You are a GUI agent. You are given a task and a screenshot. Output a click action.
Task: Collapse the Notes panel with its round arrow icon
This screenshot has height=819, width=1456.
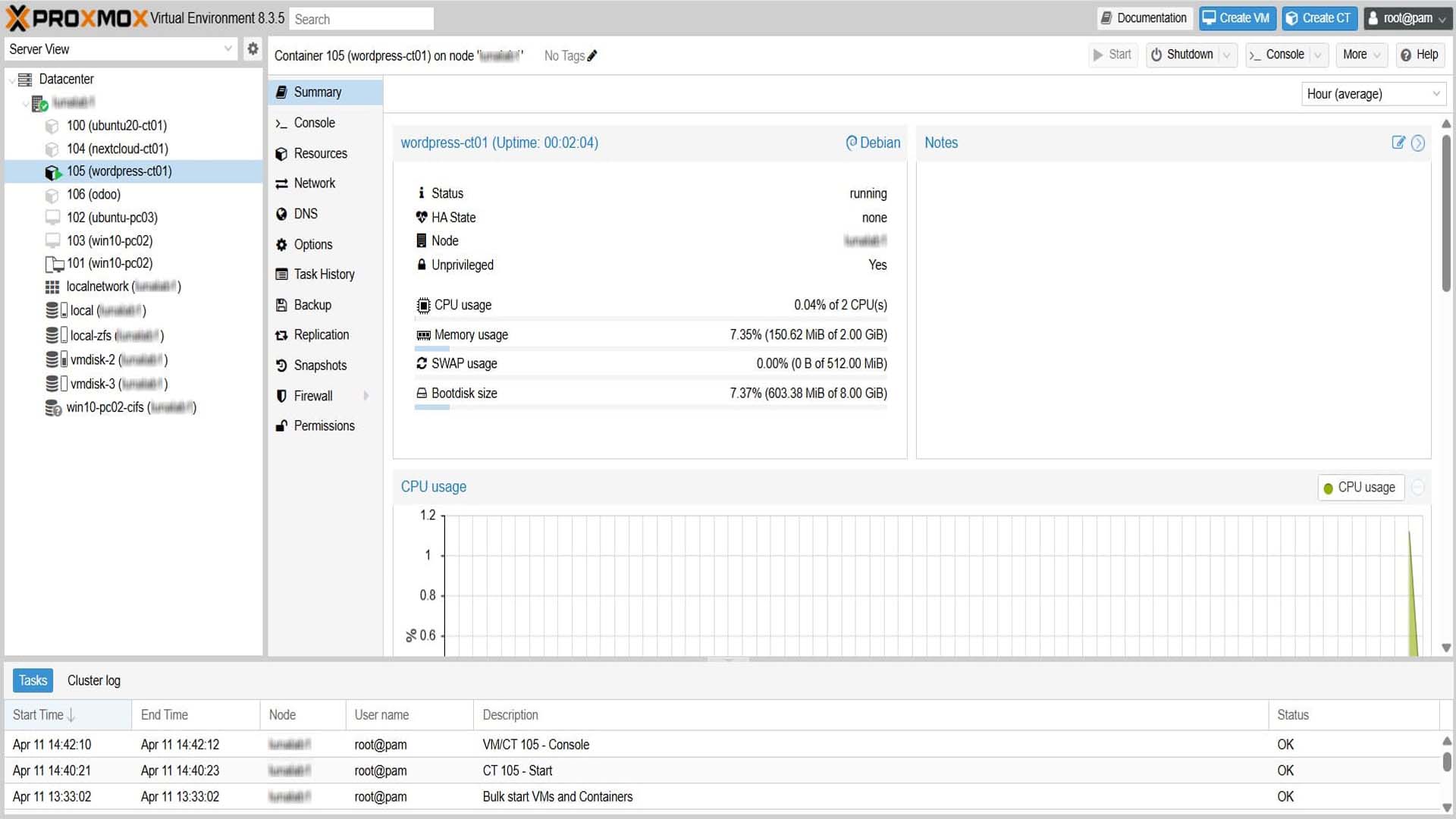1417,143
